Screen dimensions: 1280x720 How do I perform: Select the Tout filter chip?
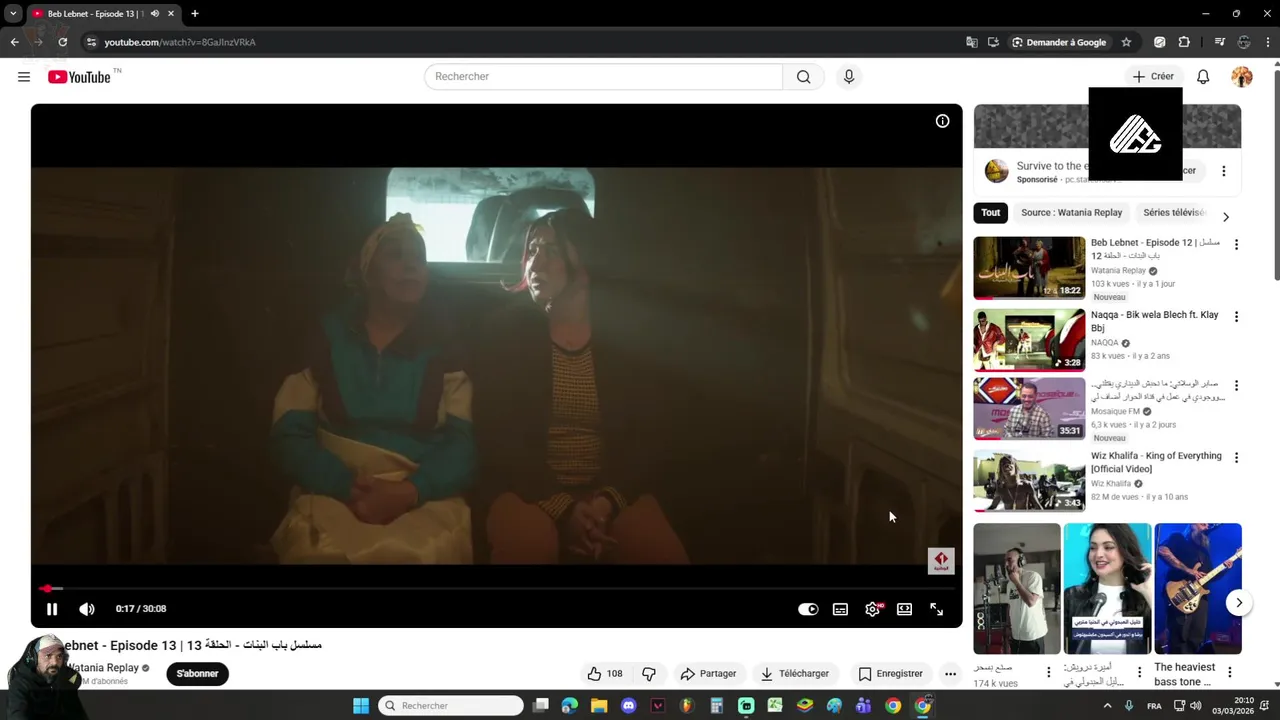[x=990, y=213]
